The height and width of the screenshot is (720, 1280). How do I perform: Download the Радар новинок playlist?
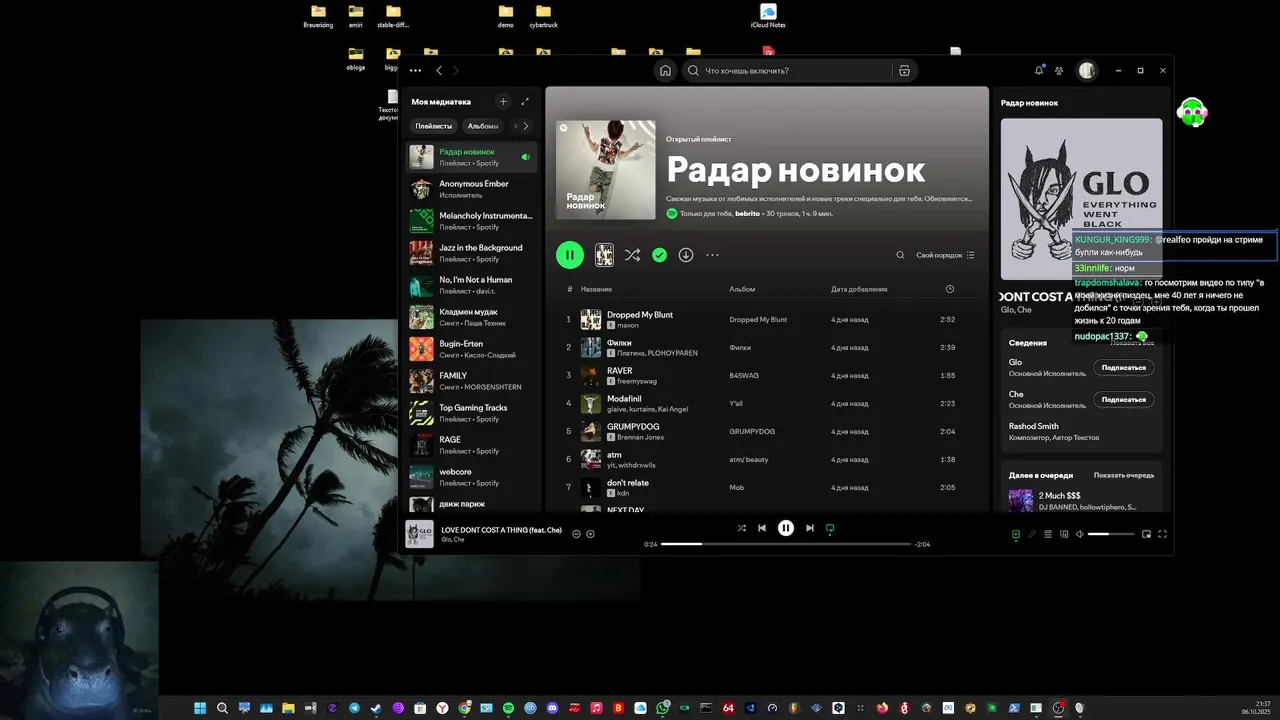(686, 255)
